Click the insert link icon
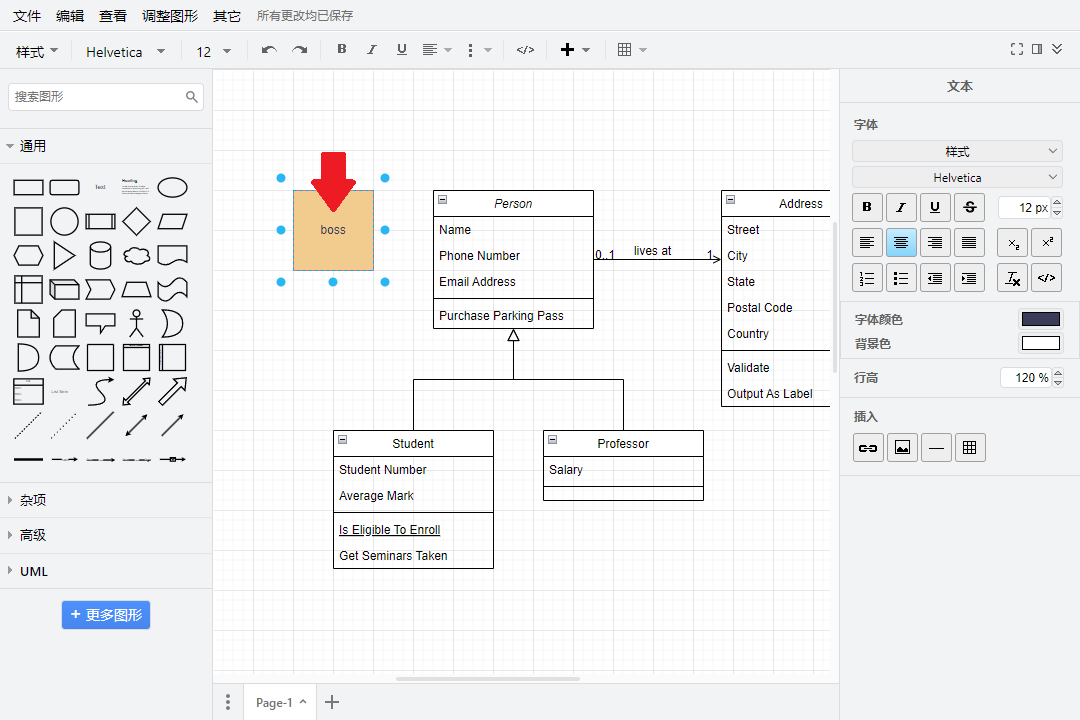This screenshot has height=720, width=1080. [868, 448]
